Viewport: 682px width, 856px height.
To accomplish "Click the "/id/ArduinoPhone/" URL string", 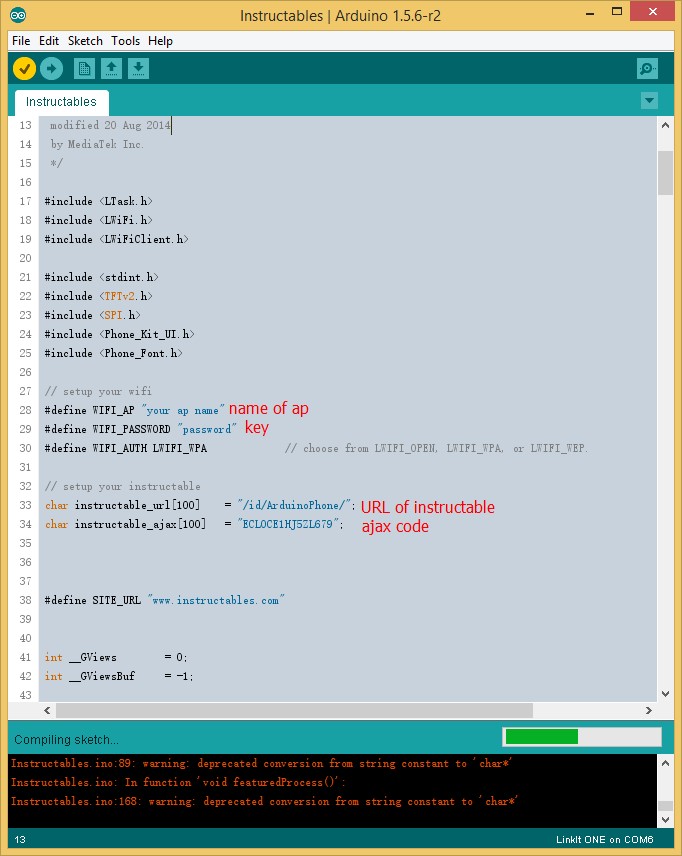I will click(x=294, y=505).
